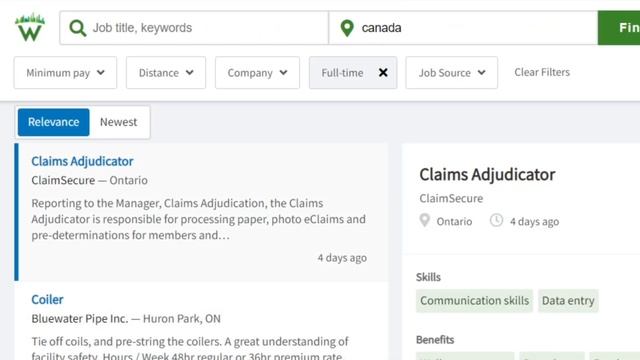Image resolution: width=640 pixels, height=360 pixels.
Task: Click ClaimSecure company name in details panel
Action: (451, 198)
